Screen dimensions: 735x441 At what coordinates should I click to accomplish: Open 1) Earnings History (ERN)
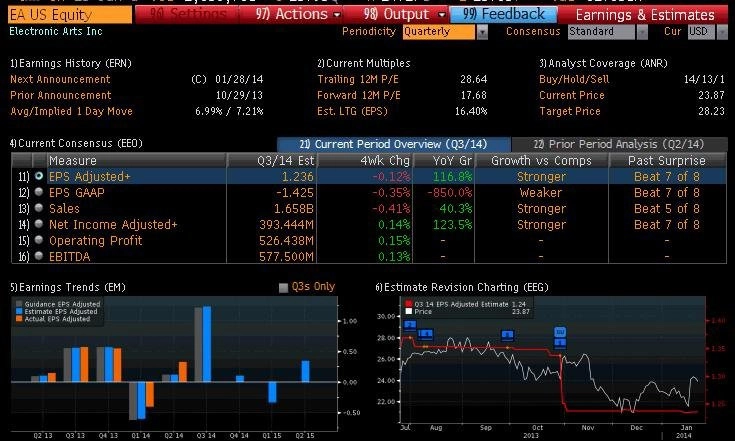click(x=71, y=63)
